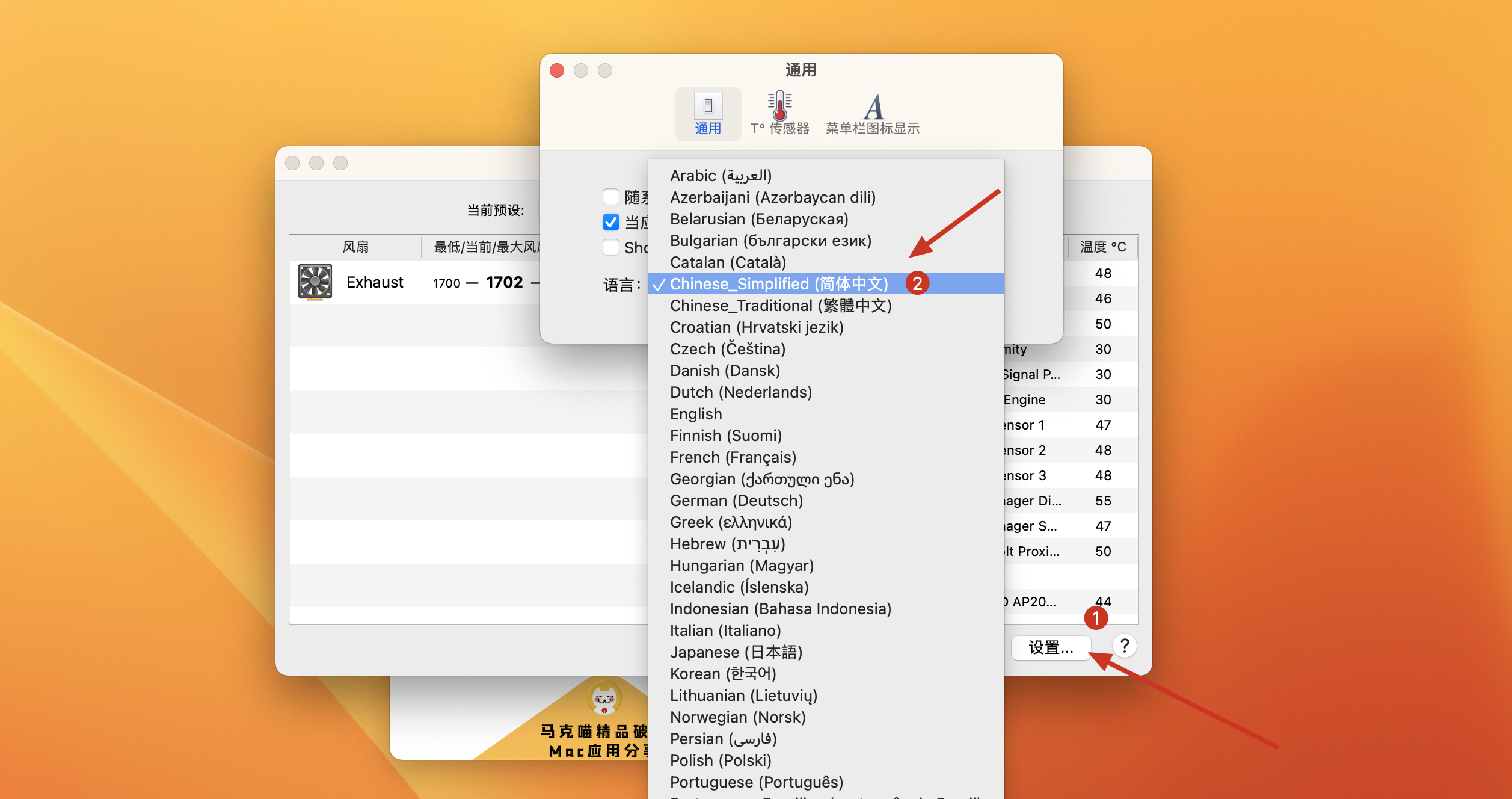Click the 设置... settings button

[x=1050, y=647]
